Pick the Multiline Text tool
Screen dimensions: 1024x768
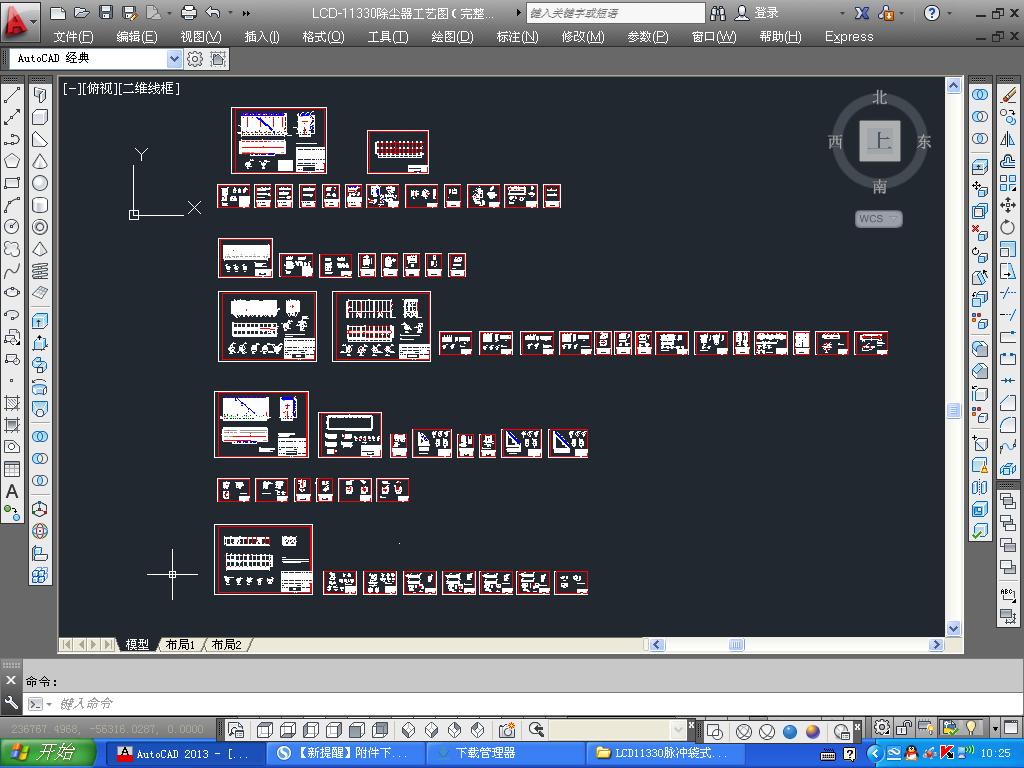(12, 491)
